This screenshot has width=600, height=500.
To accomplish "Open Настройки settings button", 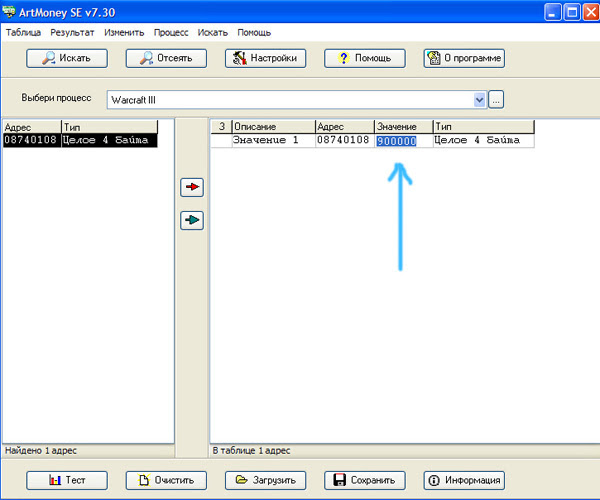I will (266, 58).
